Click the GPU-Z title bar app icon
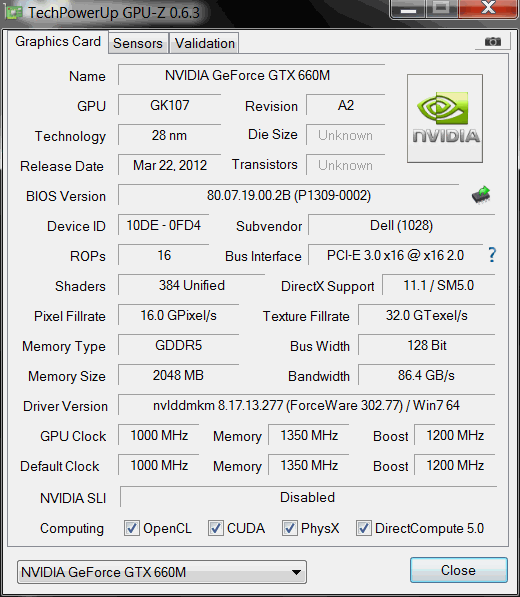 [14, 13]
